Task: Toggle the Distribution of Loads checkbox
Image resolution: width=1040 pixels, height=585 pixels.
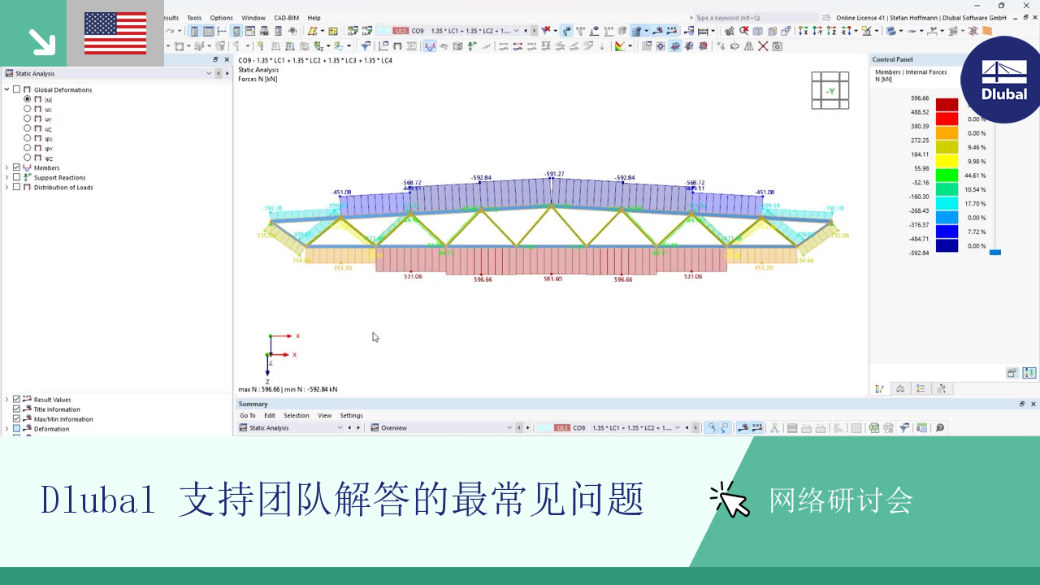Action: click(17, 187)
